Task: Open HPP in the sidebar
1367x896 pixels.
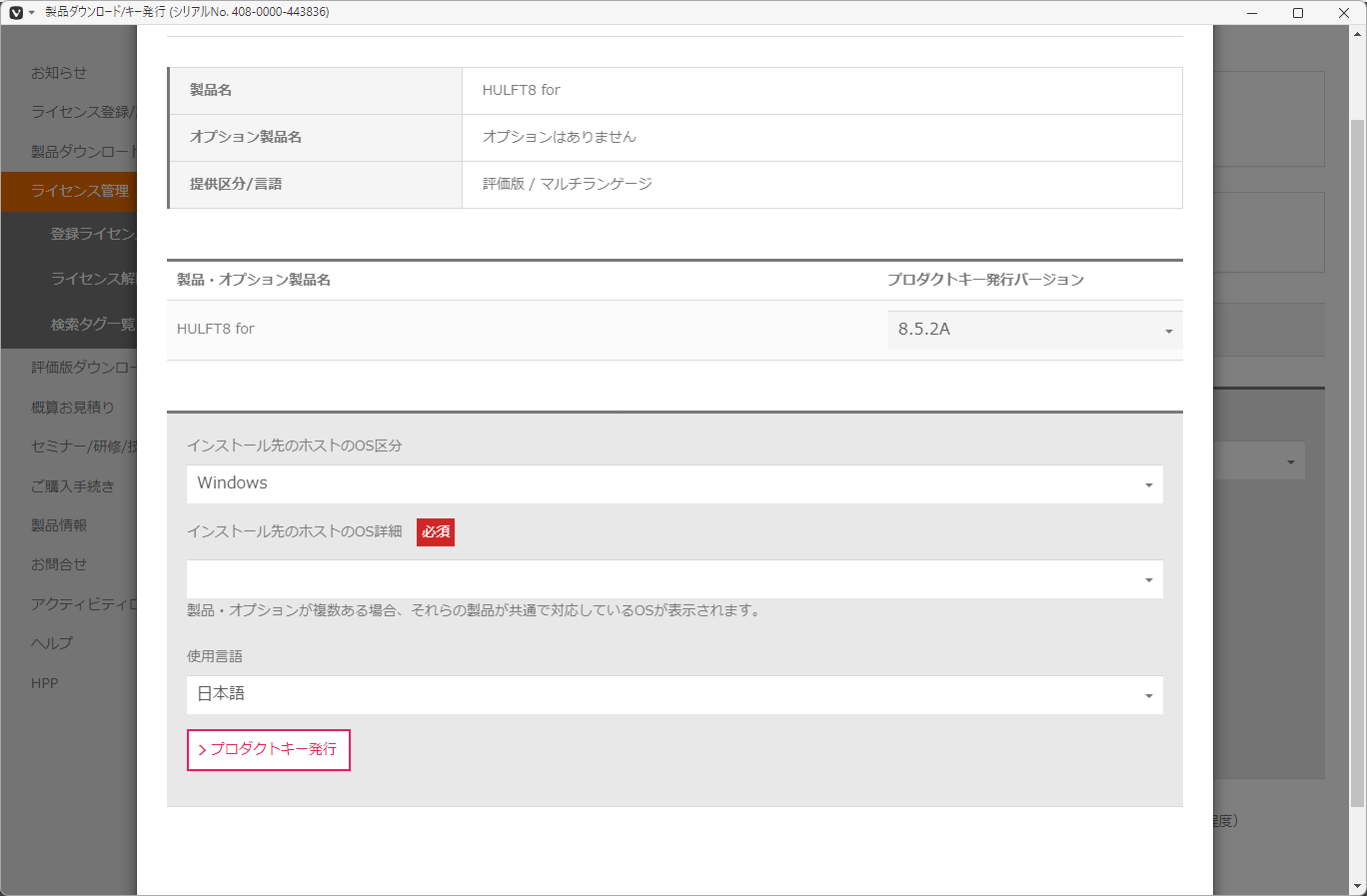Action: [45, 683]
